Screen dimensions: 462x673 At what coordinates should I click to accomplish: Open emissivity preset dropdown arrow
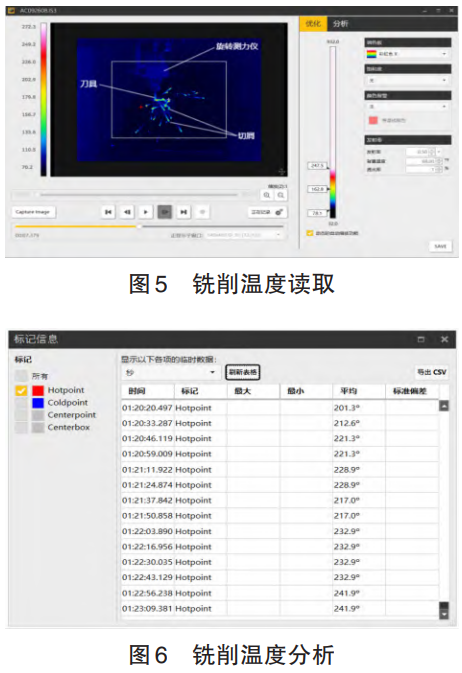(439, 152)
